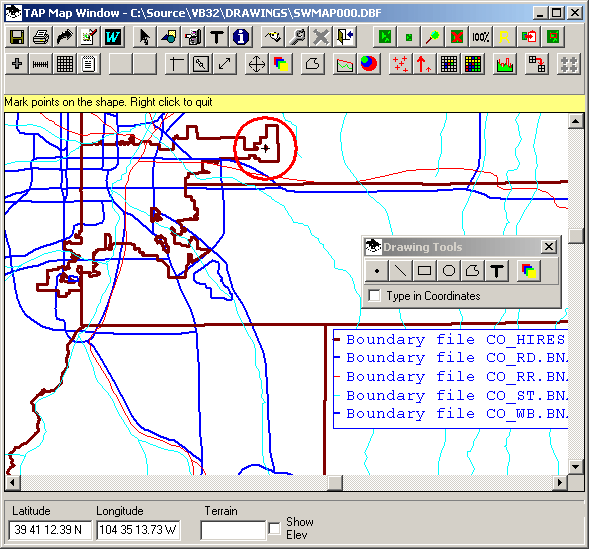Click the Longitude input field
Image resolution: width=589 pixels, height=549 pixels.
[x=138, y=530]
